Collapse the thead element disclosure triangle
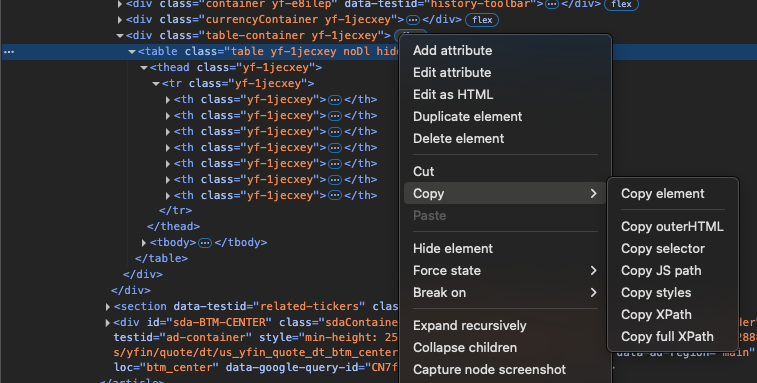 [x=144, y=68]
